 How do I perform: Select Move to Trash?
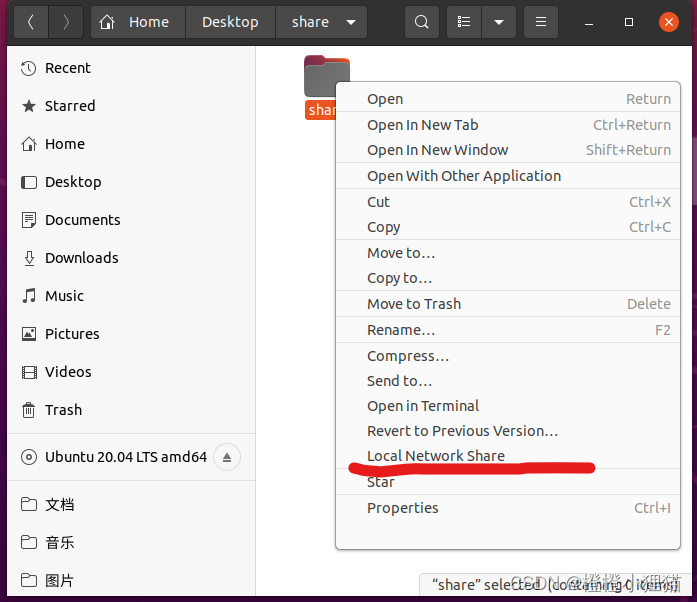508,304
